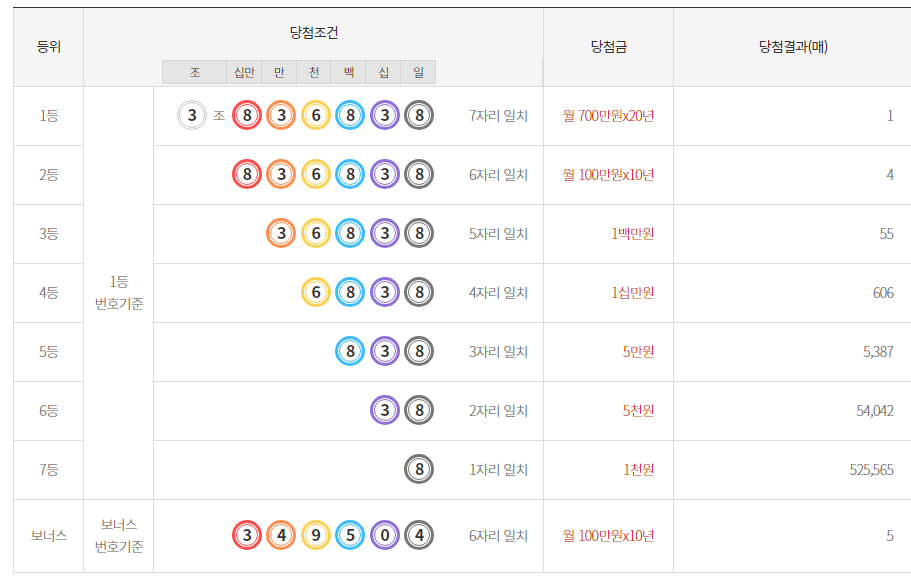Screen dimensions: 911x579
Task: Click the gray 8 ball in 4등 row
Action: pos(419,292)
